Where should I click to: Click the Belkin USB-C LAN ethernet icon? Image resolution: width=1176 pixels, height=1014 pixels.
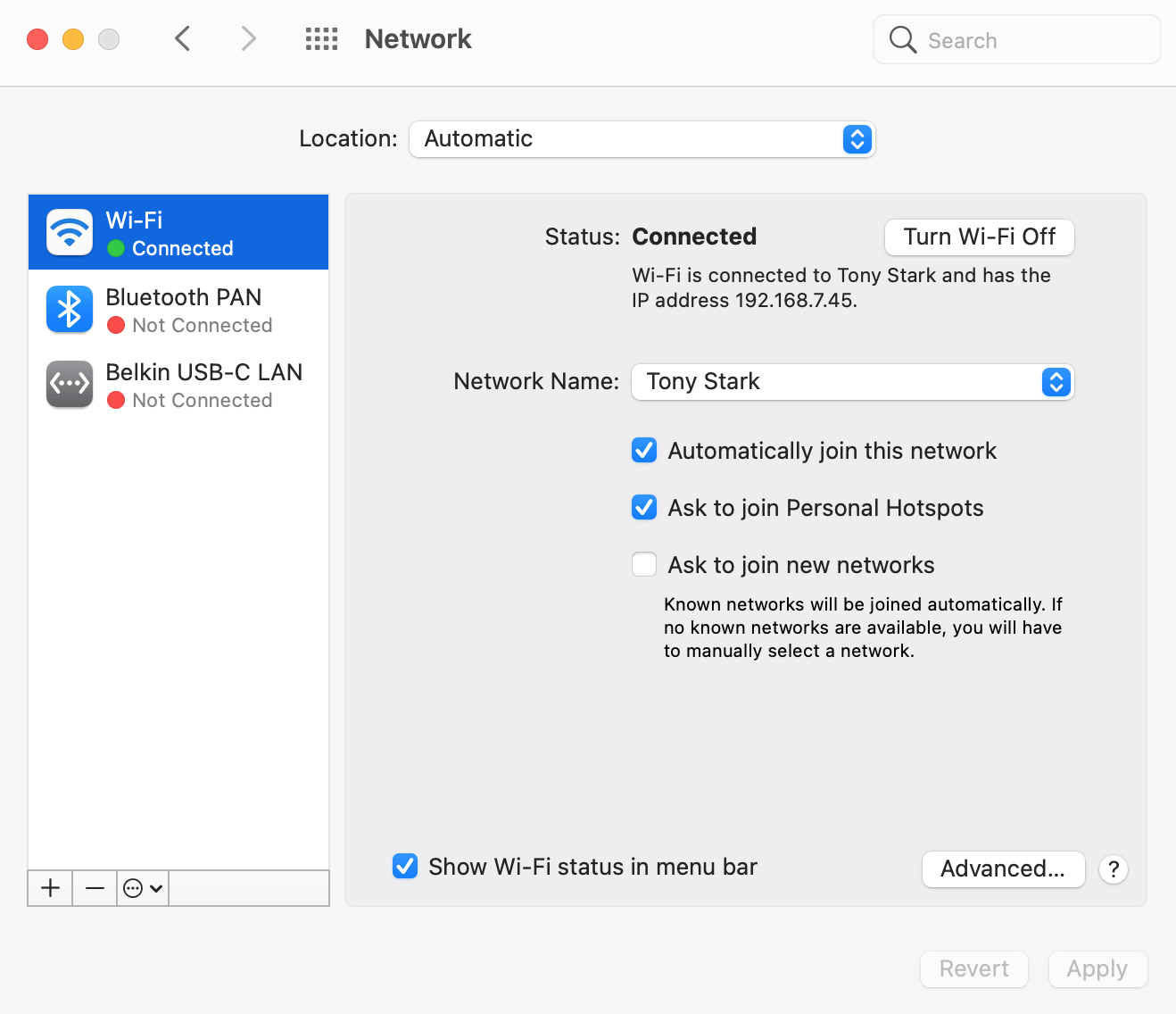point(70,384)
